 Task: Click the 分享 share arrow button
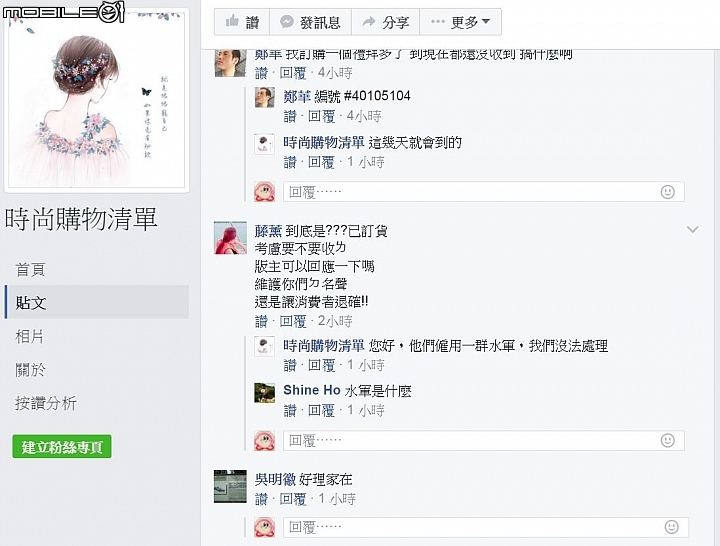click(385, 22)
